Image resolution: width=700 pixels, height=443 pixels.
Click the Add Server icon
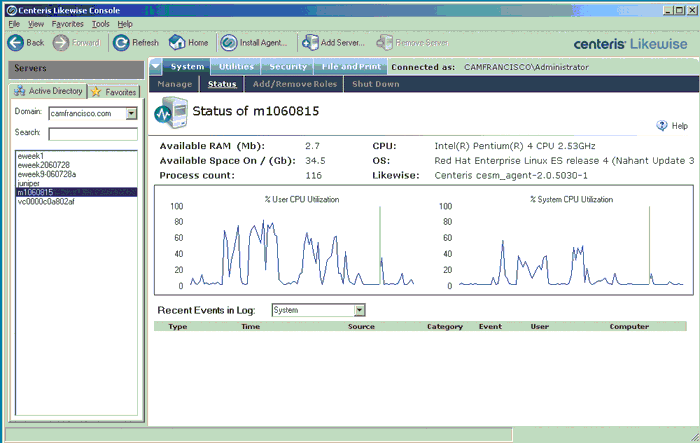tap(310, 42)
